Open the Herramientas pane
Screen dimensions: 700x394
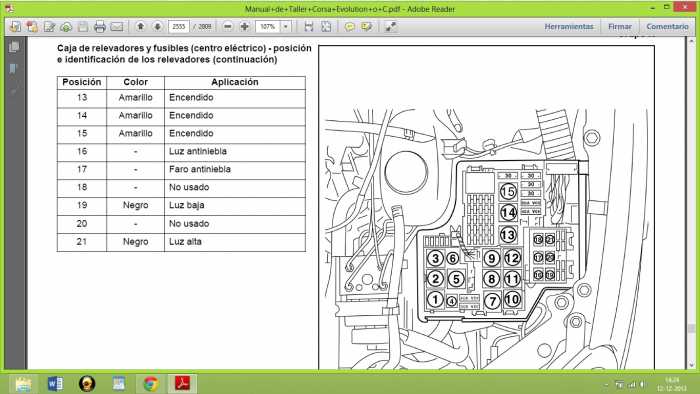coord(569,27)
